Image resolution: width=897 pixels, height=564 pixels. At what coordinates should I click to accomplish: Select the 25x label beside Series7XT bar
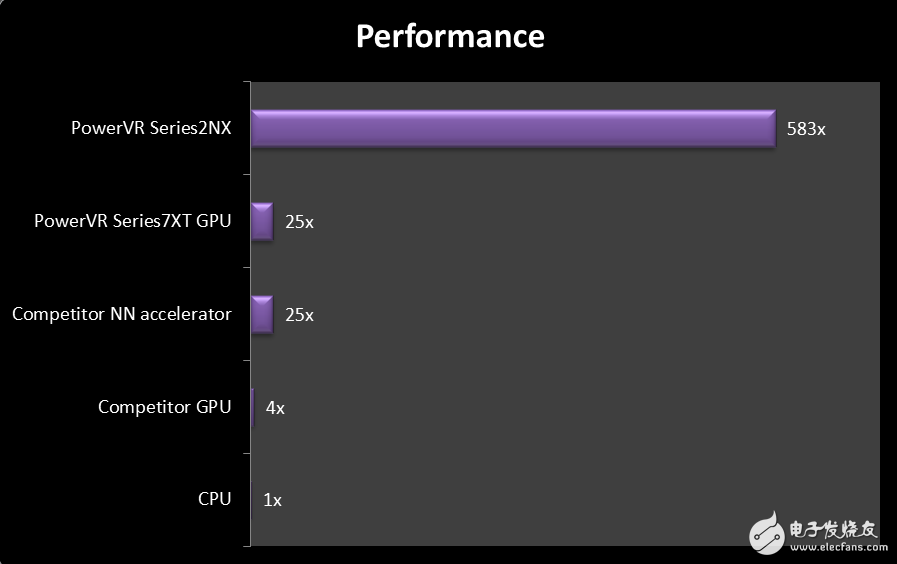pos(299,222)
